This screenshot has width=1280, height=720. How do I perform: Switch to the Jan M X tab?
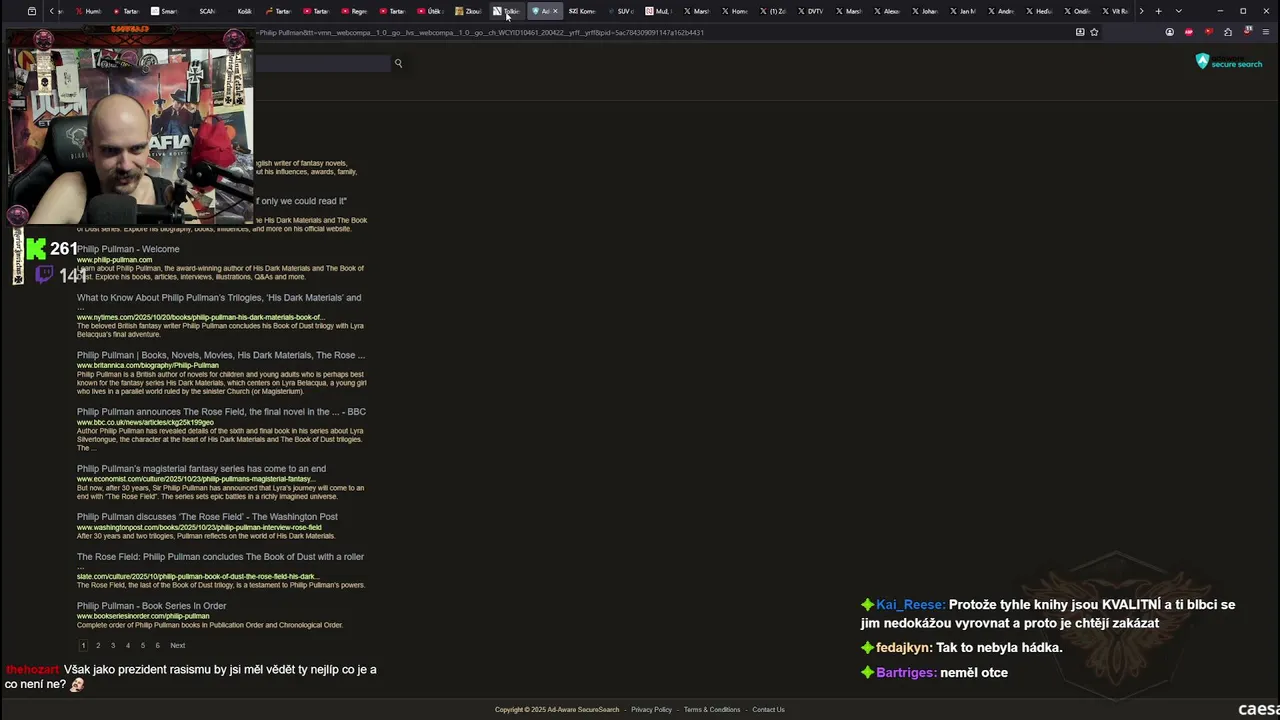coord(962,11)
